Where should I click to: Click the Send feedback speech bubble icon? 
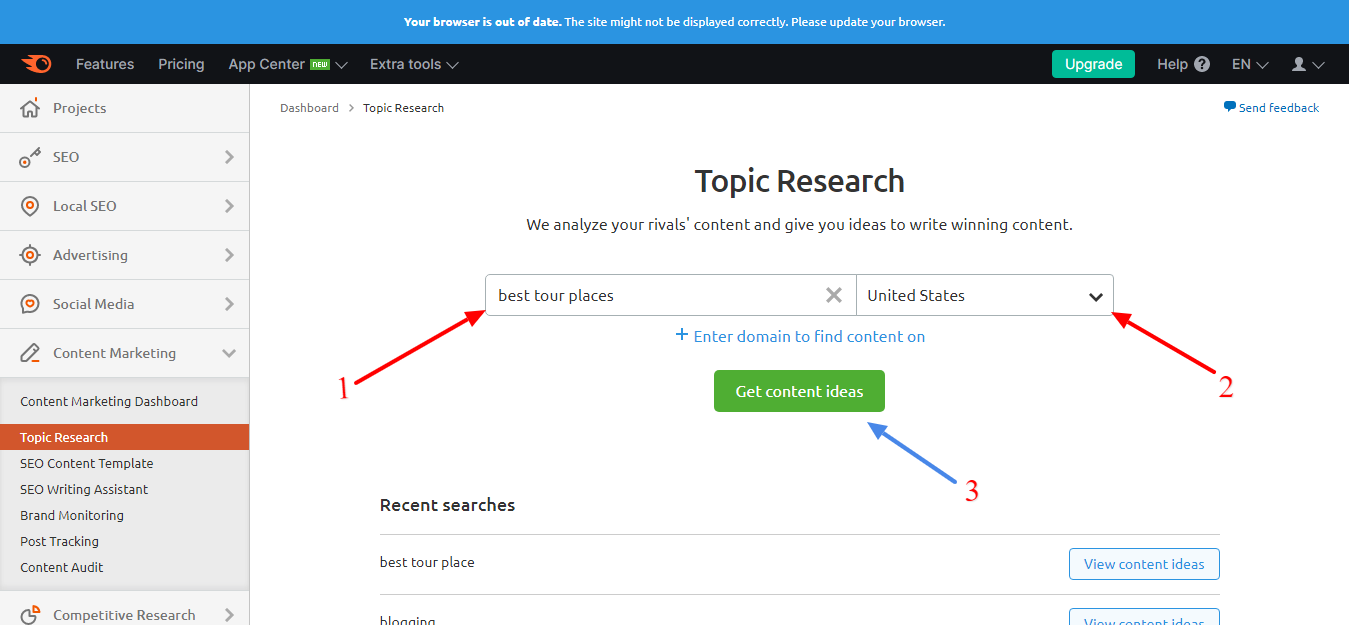click(1229, 107)
